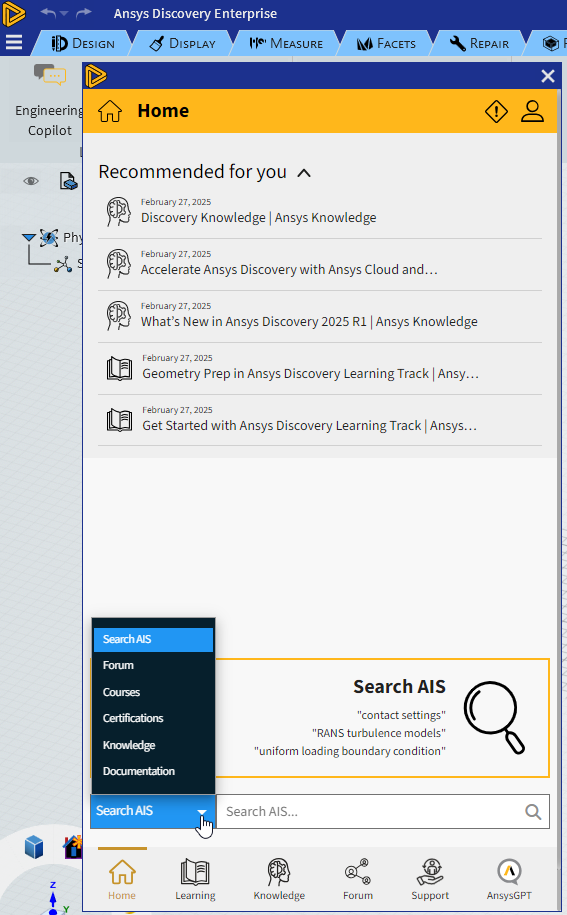Viewport: 567px width, 915px height.
Task: Close the Ansys help panel
Action: [548, 76]
